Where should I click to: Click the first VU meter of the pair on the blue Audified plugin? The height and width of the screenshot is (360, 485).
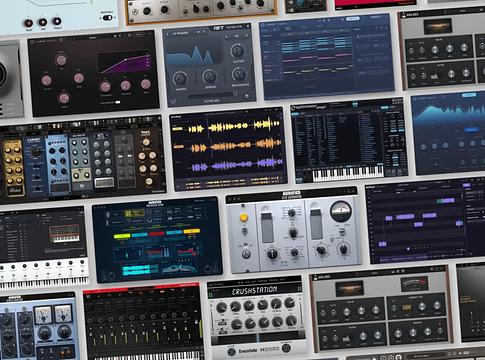pyautogui.click(x=44, y=315)
